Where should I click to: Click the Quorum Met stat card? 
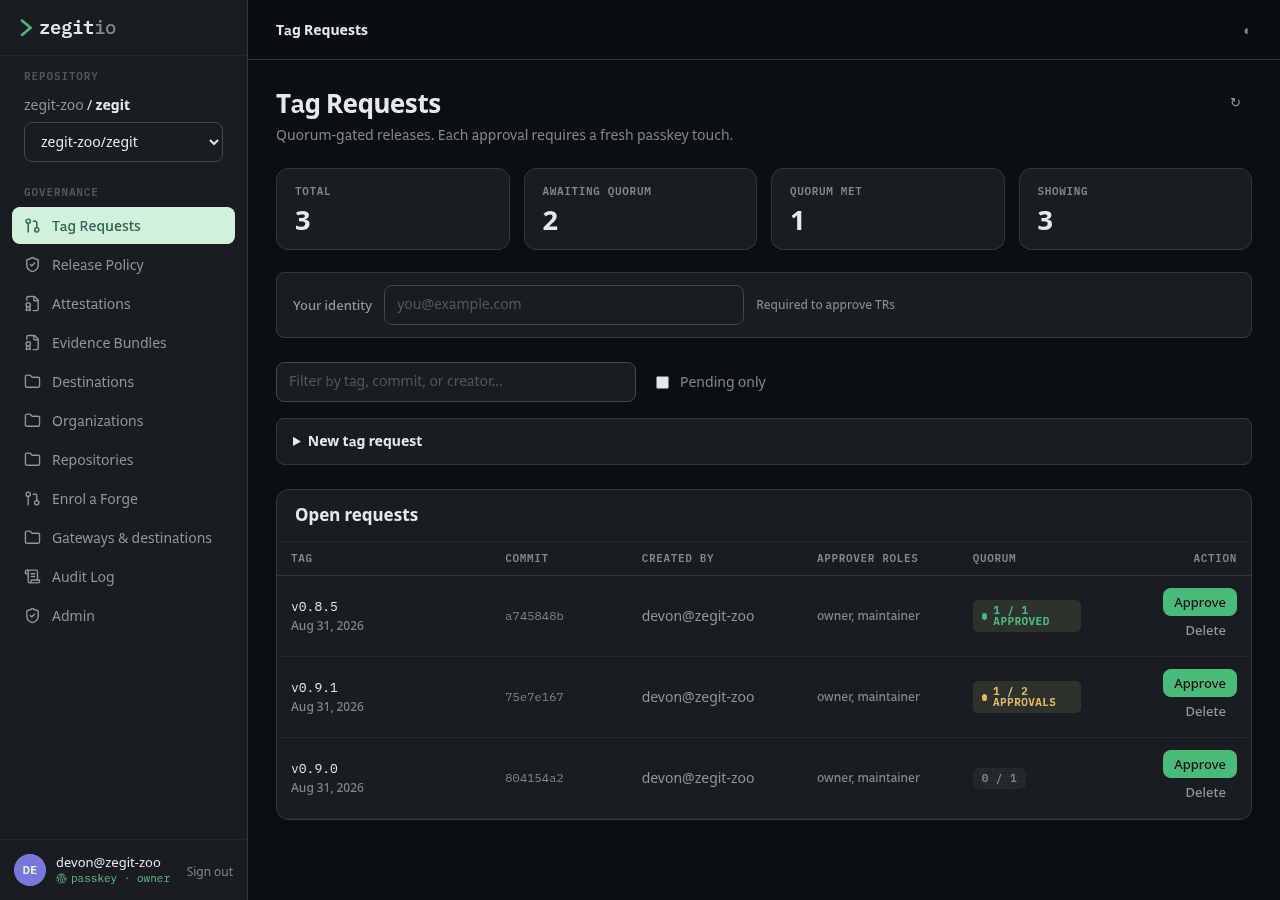888,209
